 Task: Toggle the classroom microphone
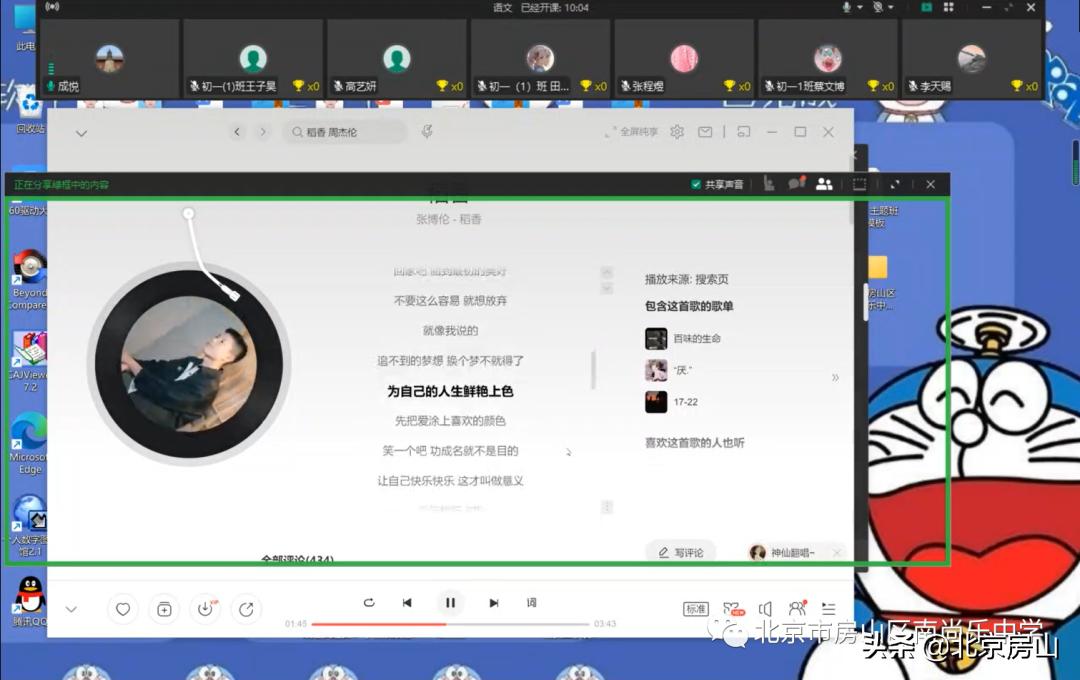click(847, 7)
